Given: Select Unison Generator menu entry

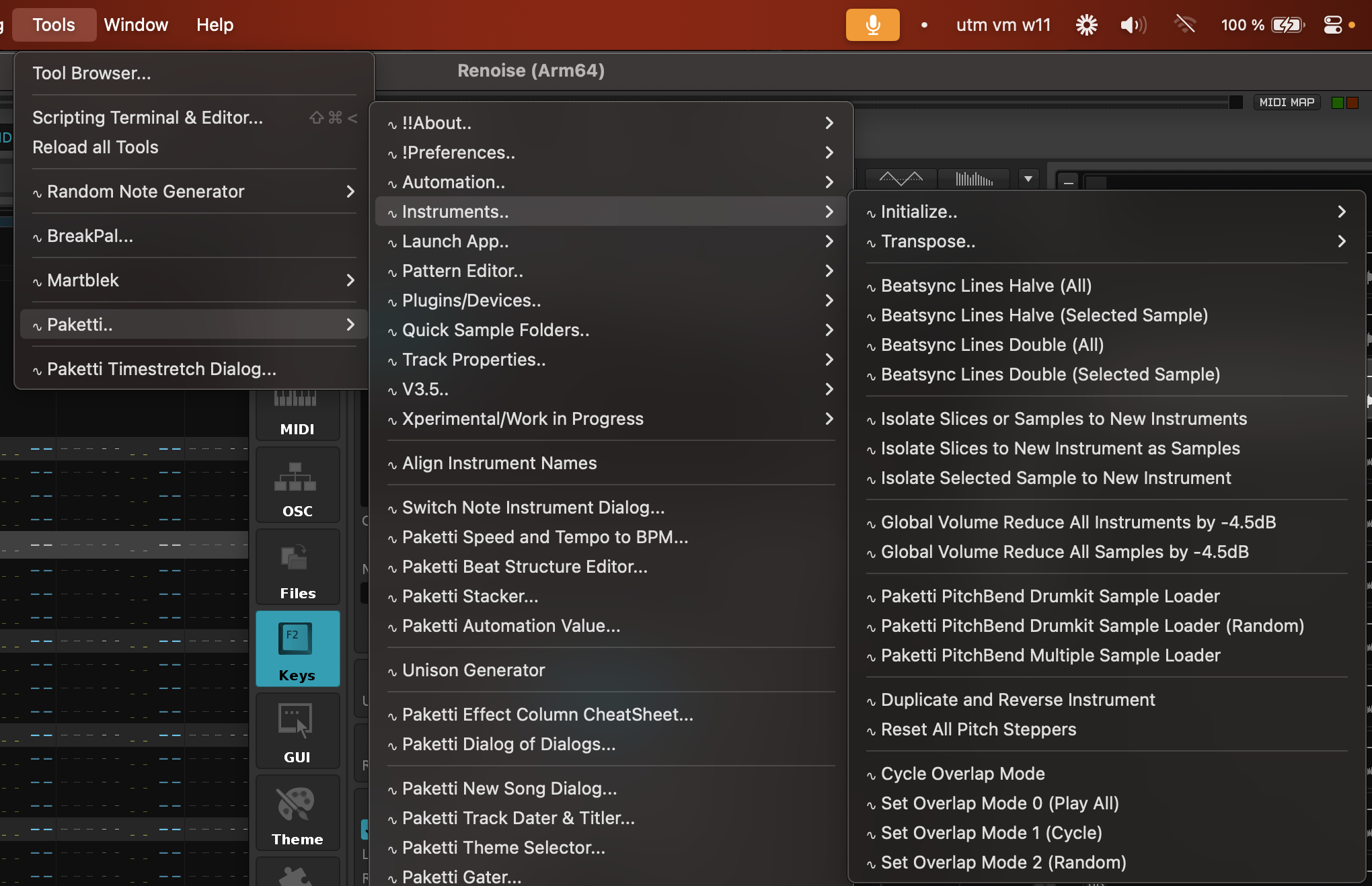Looking at the screenshot, I should [473, 670].
